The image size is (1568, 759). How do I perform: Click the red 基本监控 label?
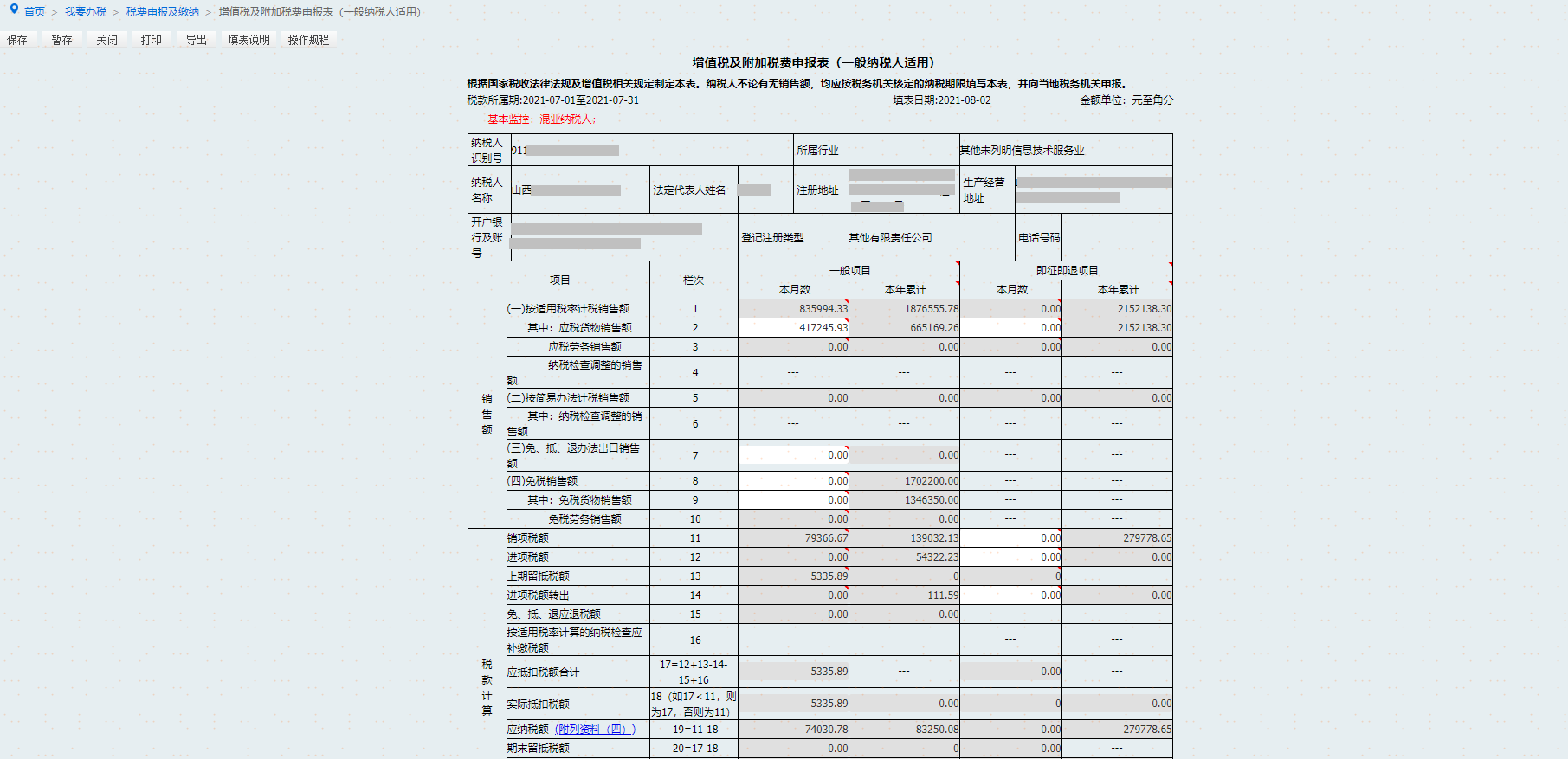tap(542, 119)
